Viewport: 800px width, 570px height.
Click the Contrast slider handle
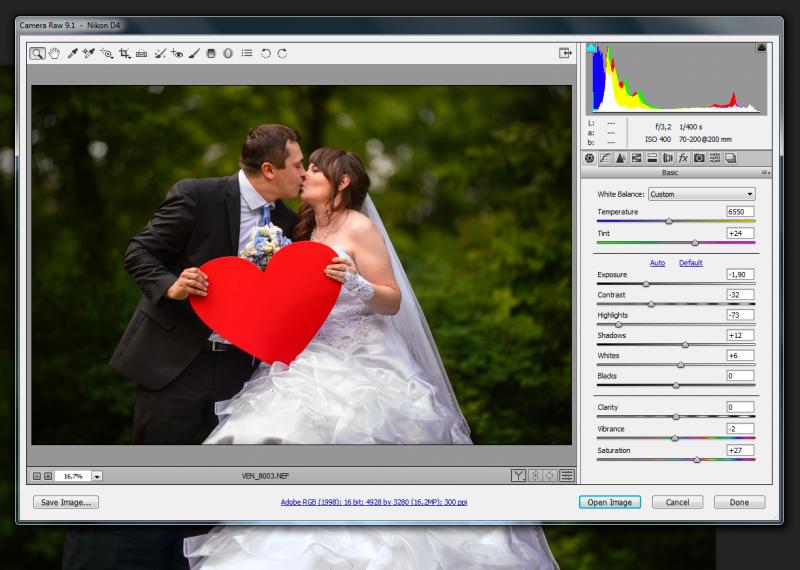point(651,304)
